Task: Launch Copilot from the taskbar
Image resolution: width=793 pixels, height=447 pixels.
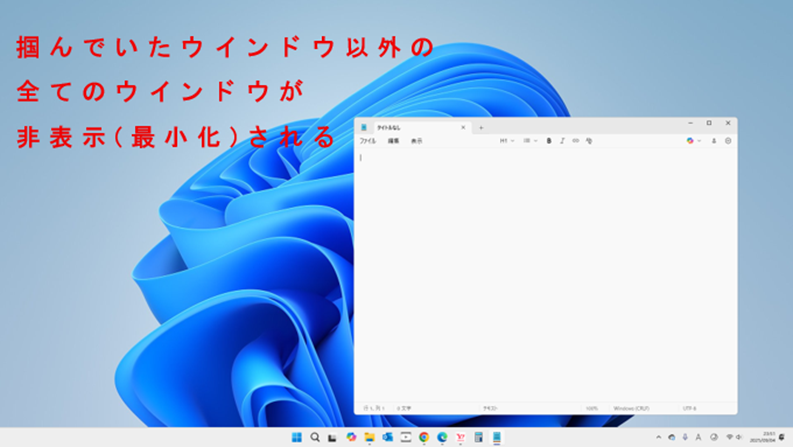Action: pyautogui.click(x=351, y=437)
